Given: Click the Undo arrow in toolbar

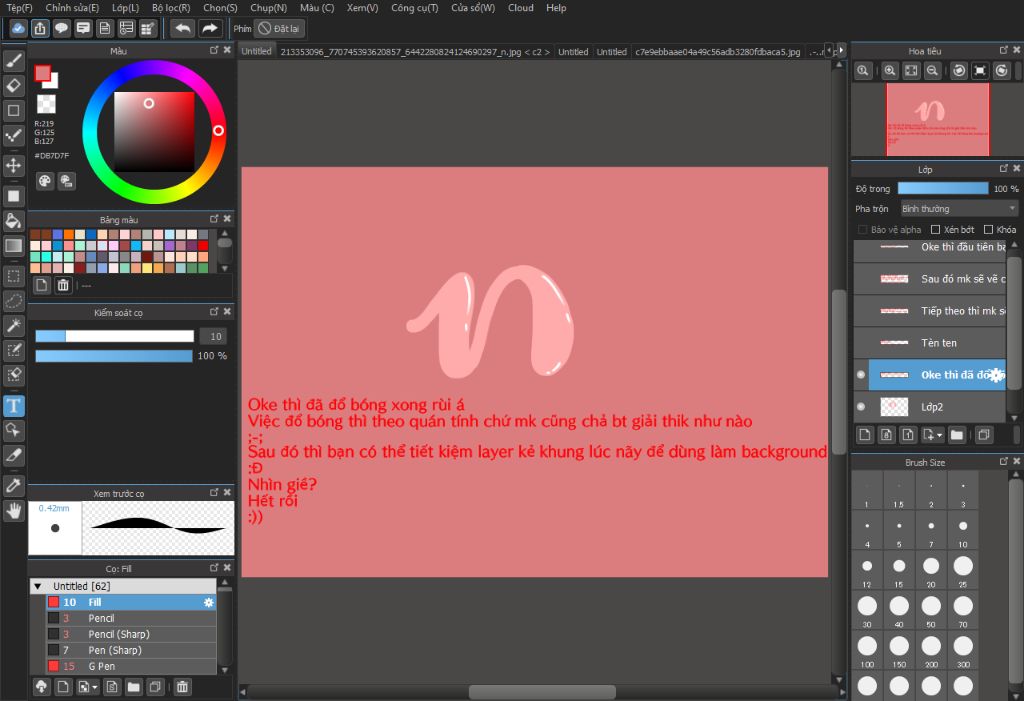Looking at the screenshot, I should click(x=183, y=28).
